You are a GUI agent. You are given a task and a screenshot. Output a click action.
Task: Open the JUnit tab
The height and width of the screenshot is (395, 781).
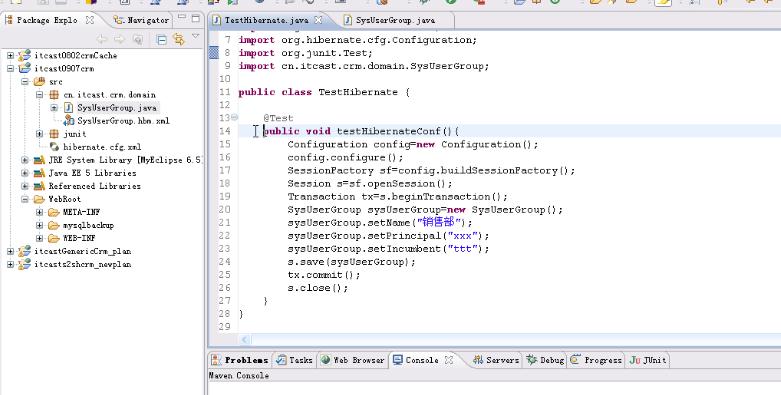click(x=648, y=360)
